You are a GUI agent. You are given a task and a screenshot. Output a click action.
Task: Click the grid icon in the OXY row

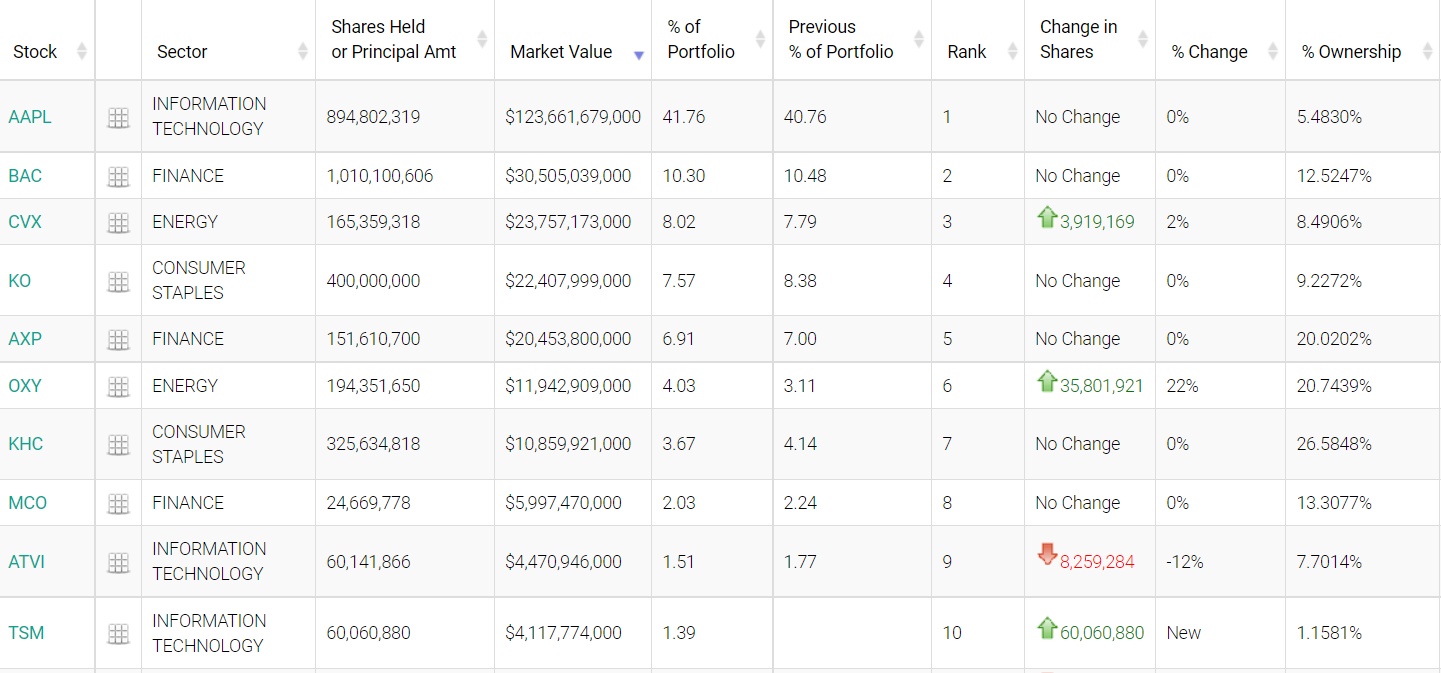click(x=118, y=387)
